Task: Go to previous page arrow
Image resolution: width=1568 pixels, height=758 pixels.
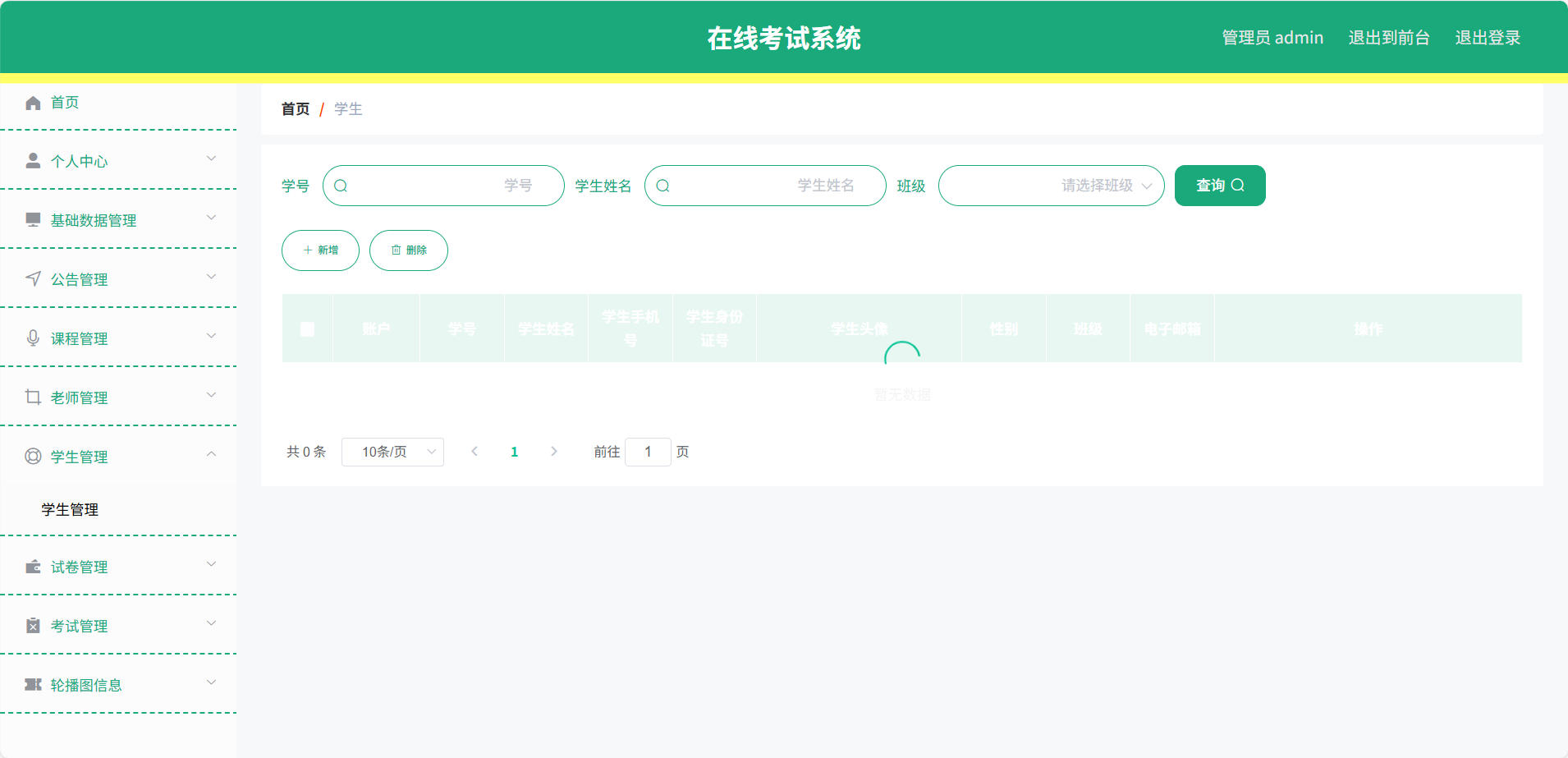Action: click(475, 452)
